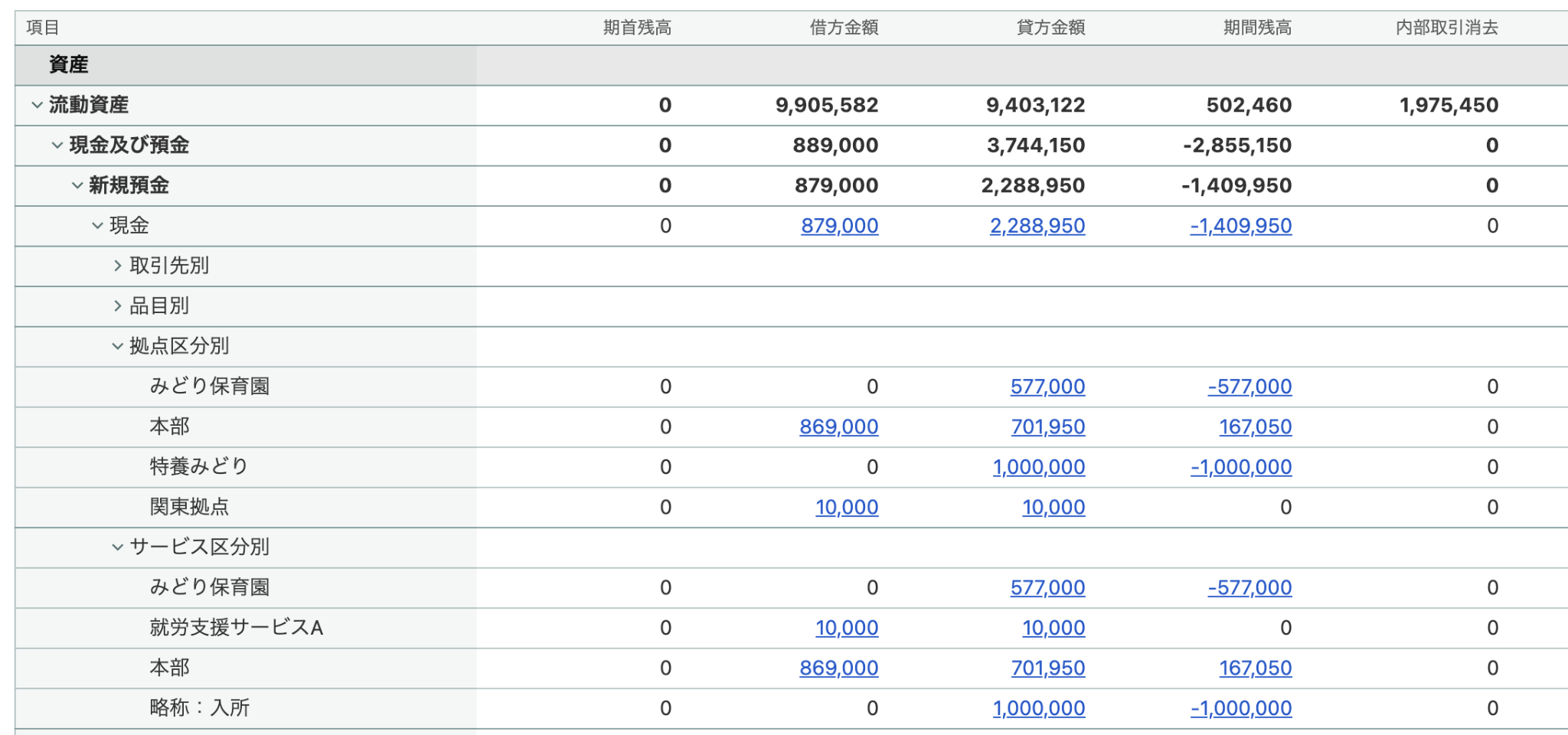Select the 現金及び預金 balance -2,855,150
1568x735 pixels.
click(x=1237, y=145)
